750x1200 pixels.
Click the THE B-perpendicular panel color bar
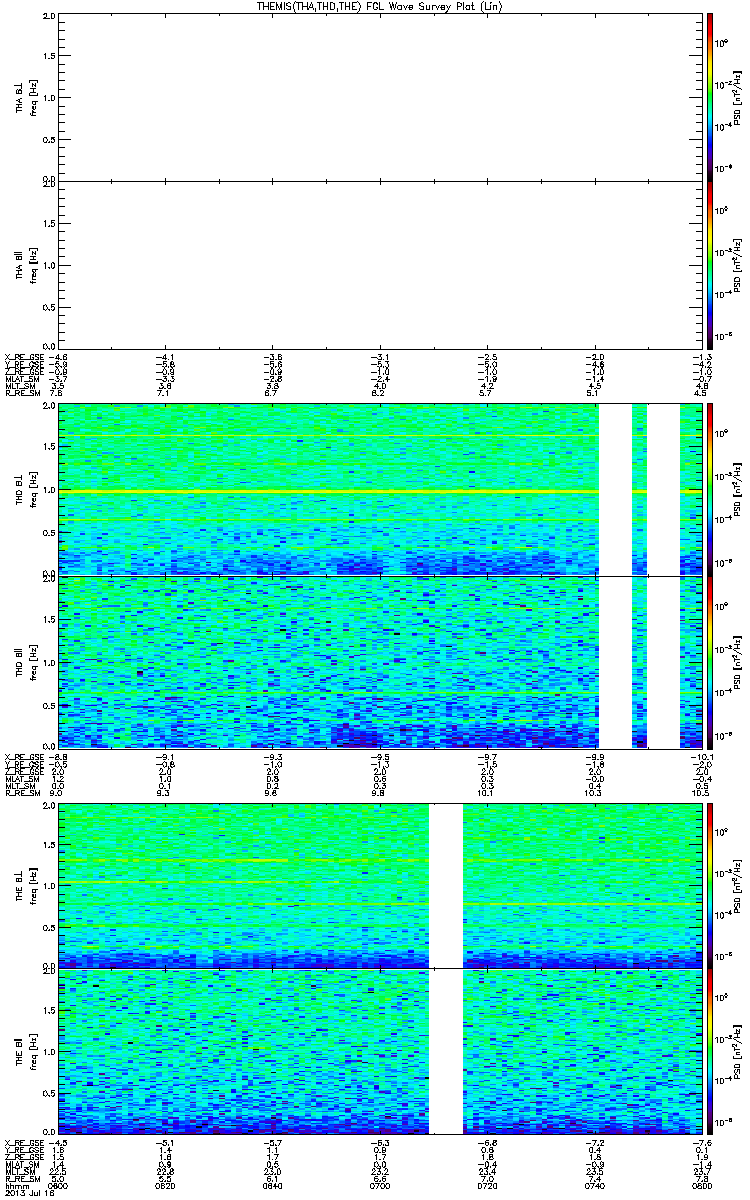coord(710,885)
